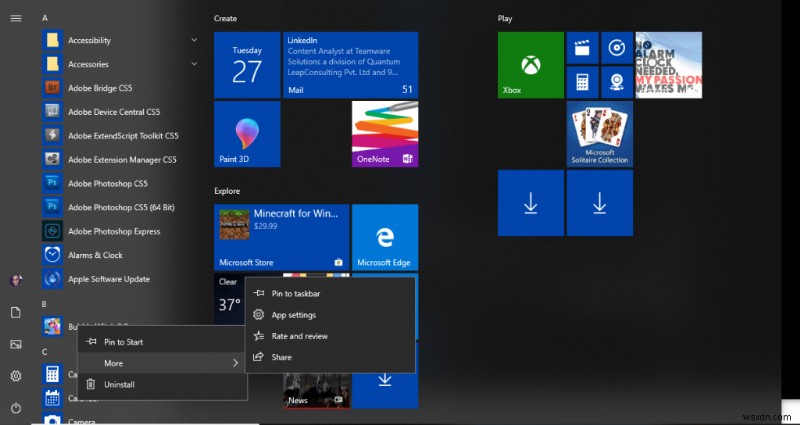
Task: Open the OneNote tile
Action: pos(385,134)
